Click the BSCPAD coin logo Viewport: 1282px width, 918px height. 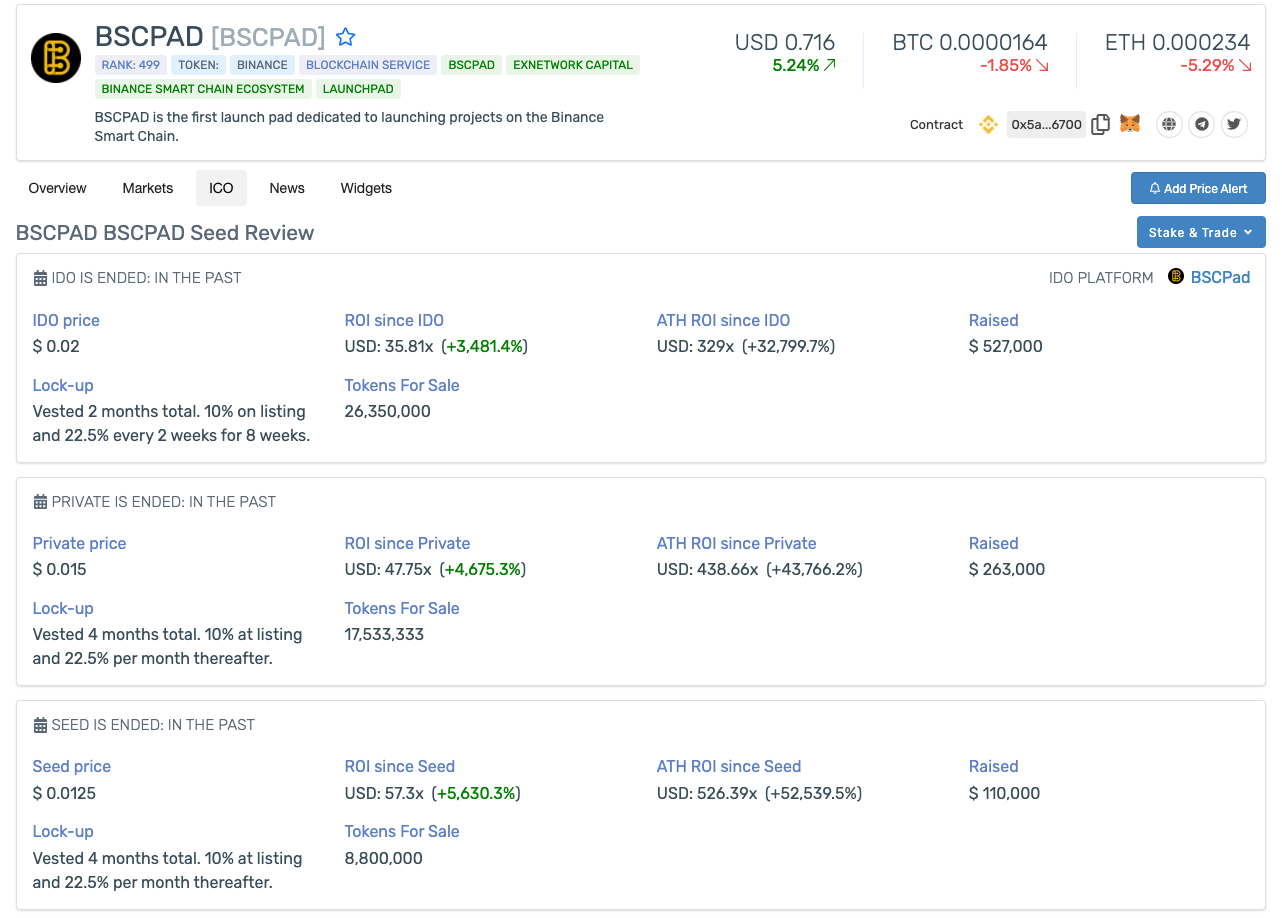pyautogui.click(x=56, y=58)
